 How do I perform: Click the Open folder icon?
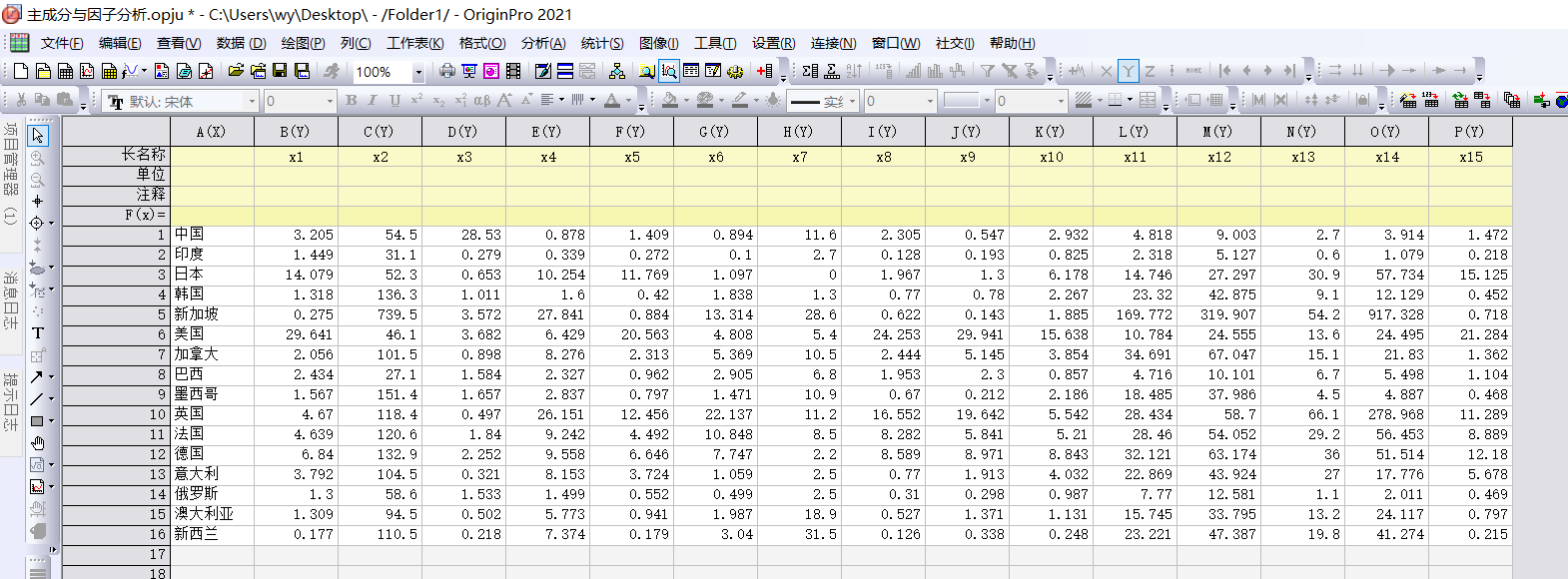pyautogui.click(x=236, y=71)
